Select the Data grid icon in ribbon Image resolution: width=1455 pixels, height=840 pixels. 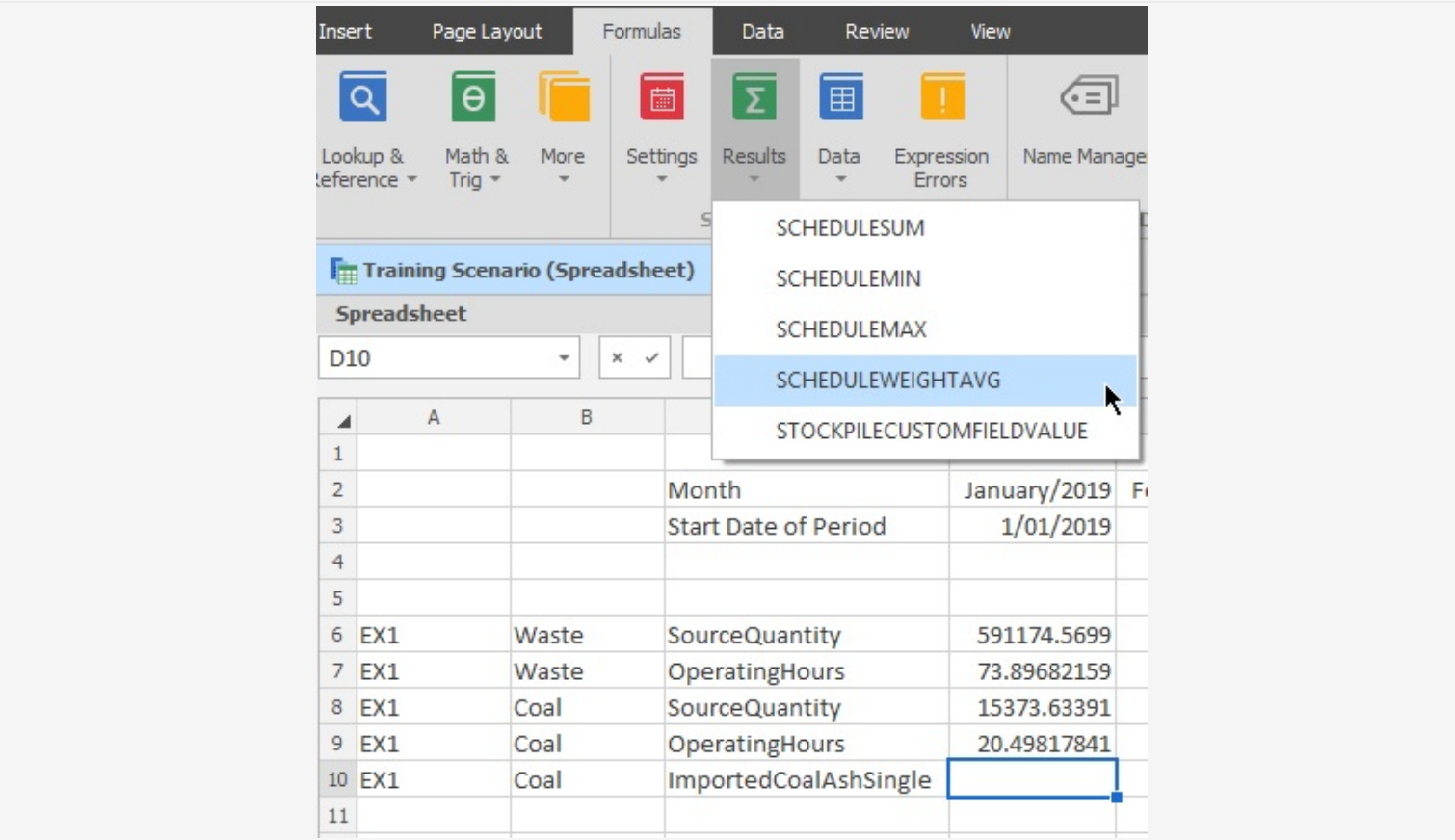[x=839, y=96]
